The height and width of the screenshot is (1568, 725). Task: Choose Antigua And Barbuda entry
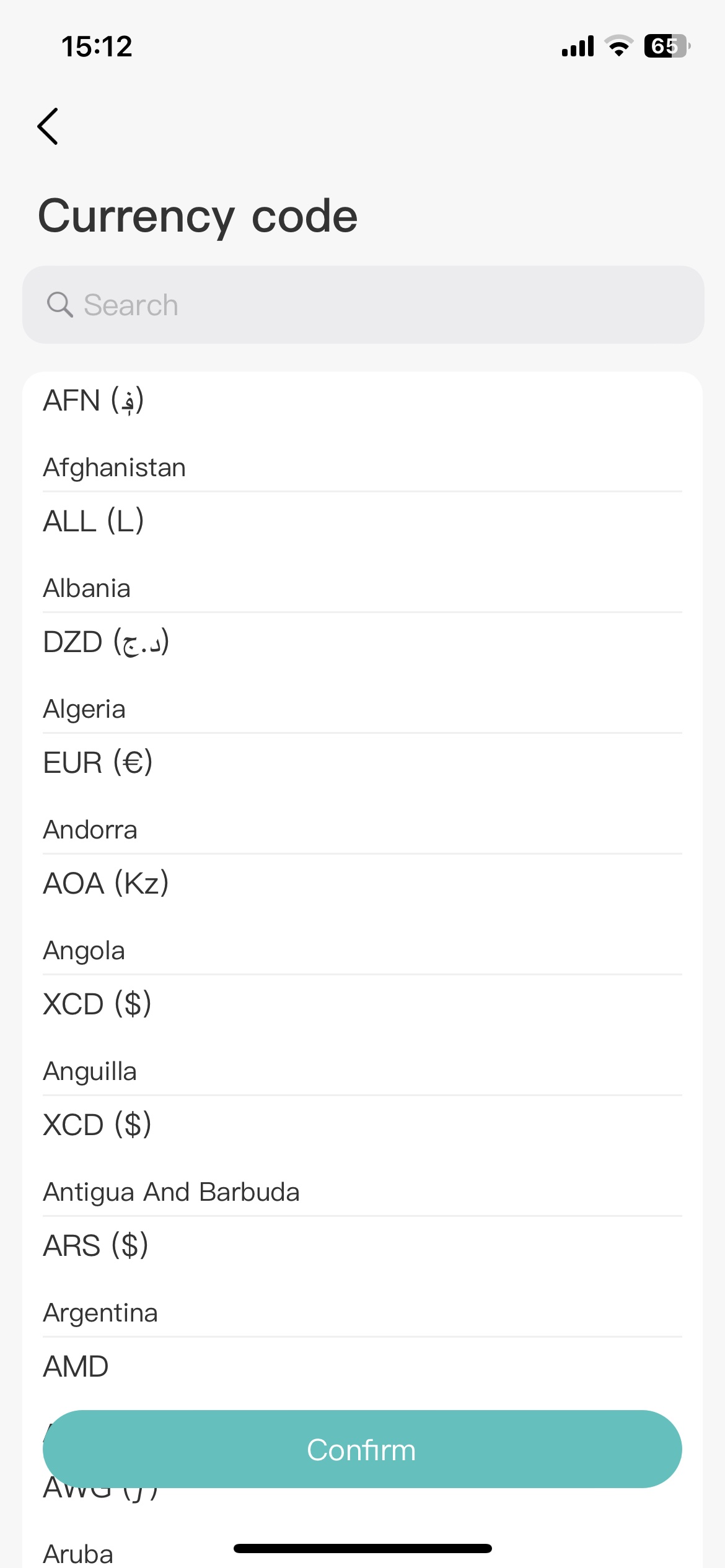tap(172, 1192)
